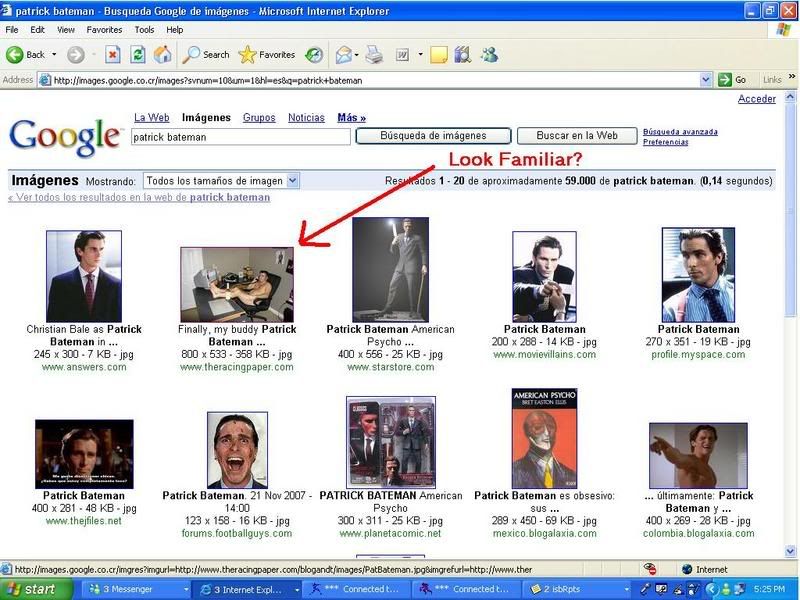
Task: Click the Windows flag logo throbber
Action: point(783,30)
